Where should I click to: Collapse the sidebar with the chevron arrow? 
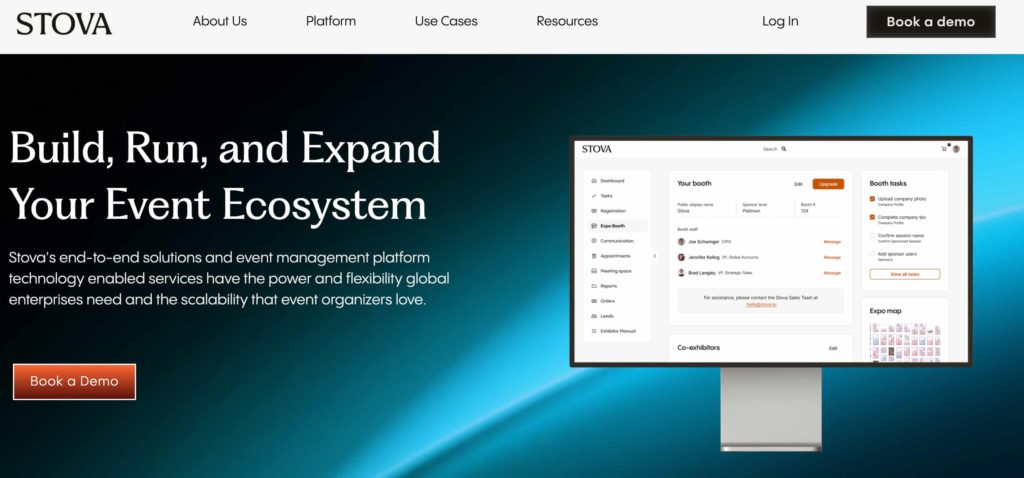pyautogui.click(x=654, y=256)
